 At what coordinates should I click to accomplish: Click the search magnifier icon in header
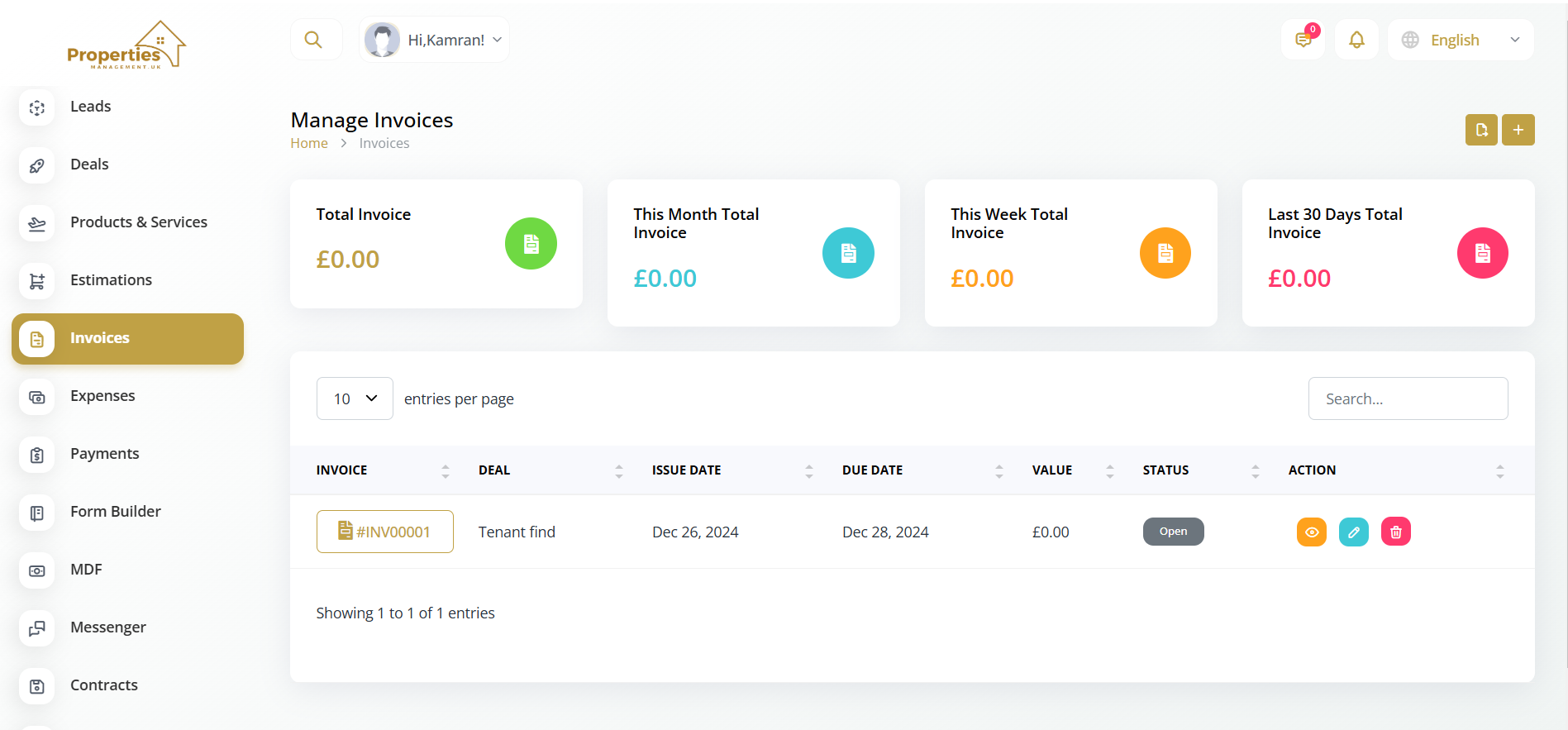tap(313, 40)
